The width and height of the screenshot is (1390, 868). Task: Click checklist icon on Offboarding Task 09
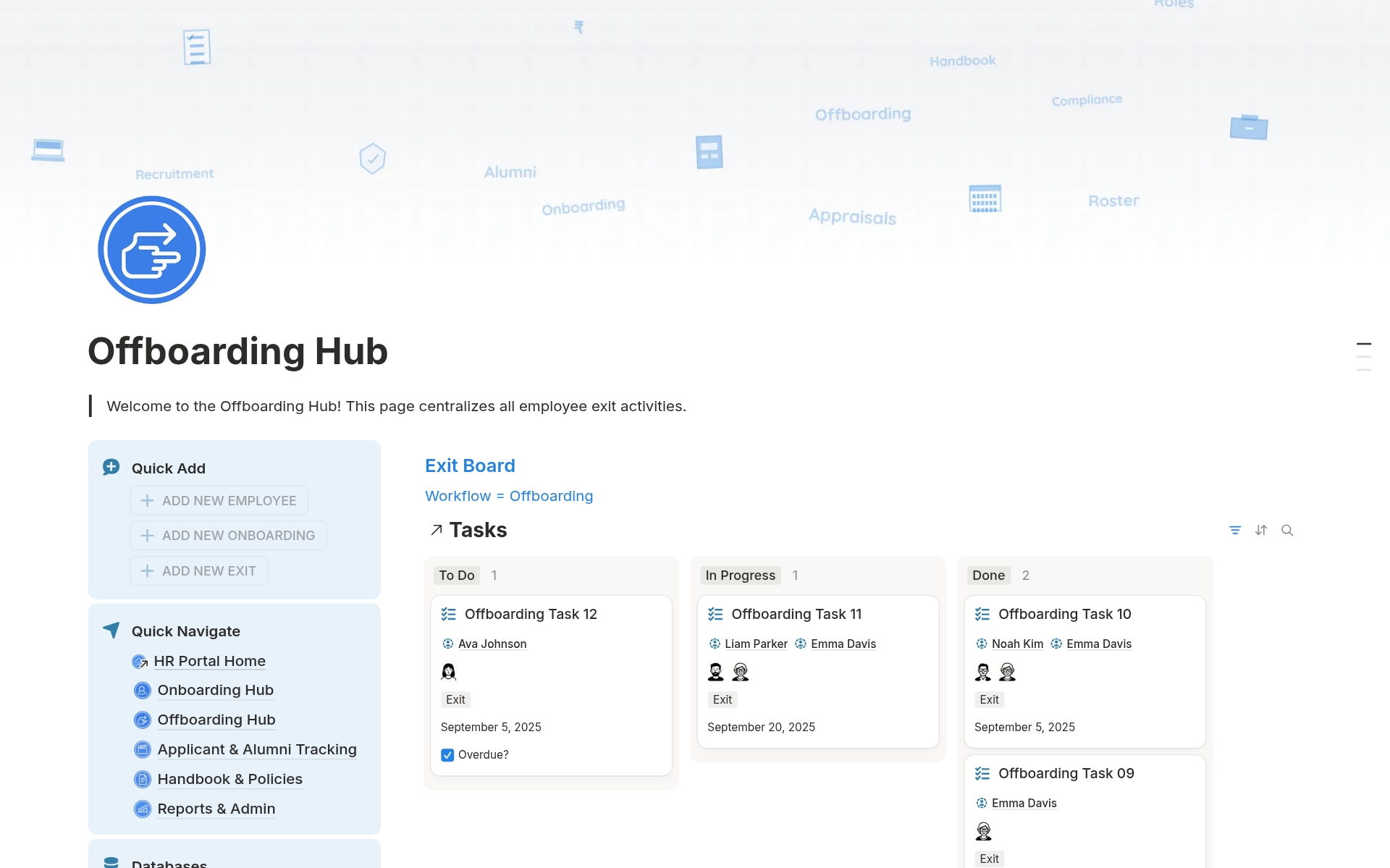tap(982, 773)
